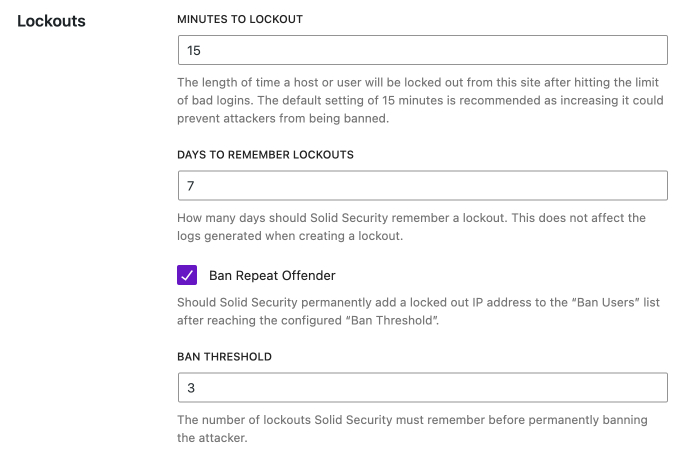Click the white checkmark in the purple box

(x=187, y=275)
